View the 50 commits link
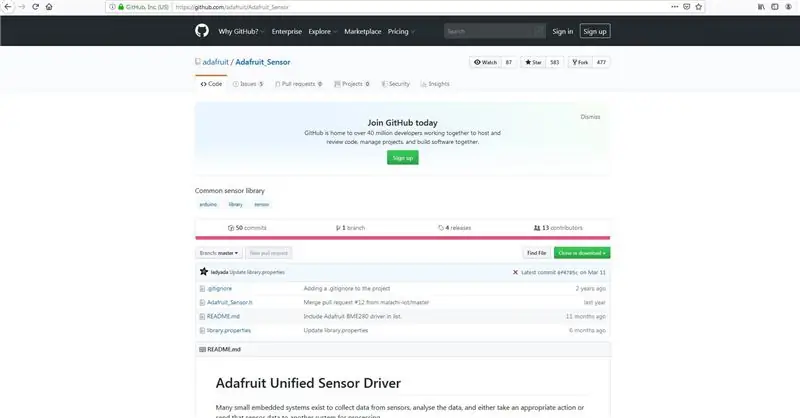Viewport: 800px width, 418px height. coord(247,228)
